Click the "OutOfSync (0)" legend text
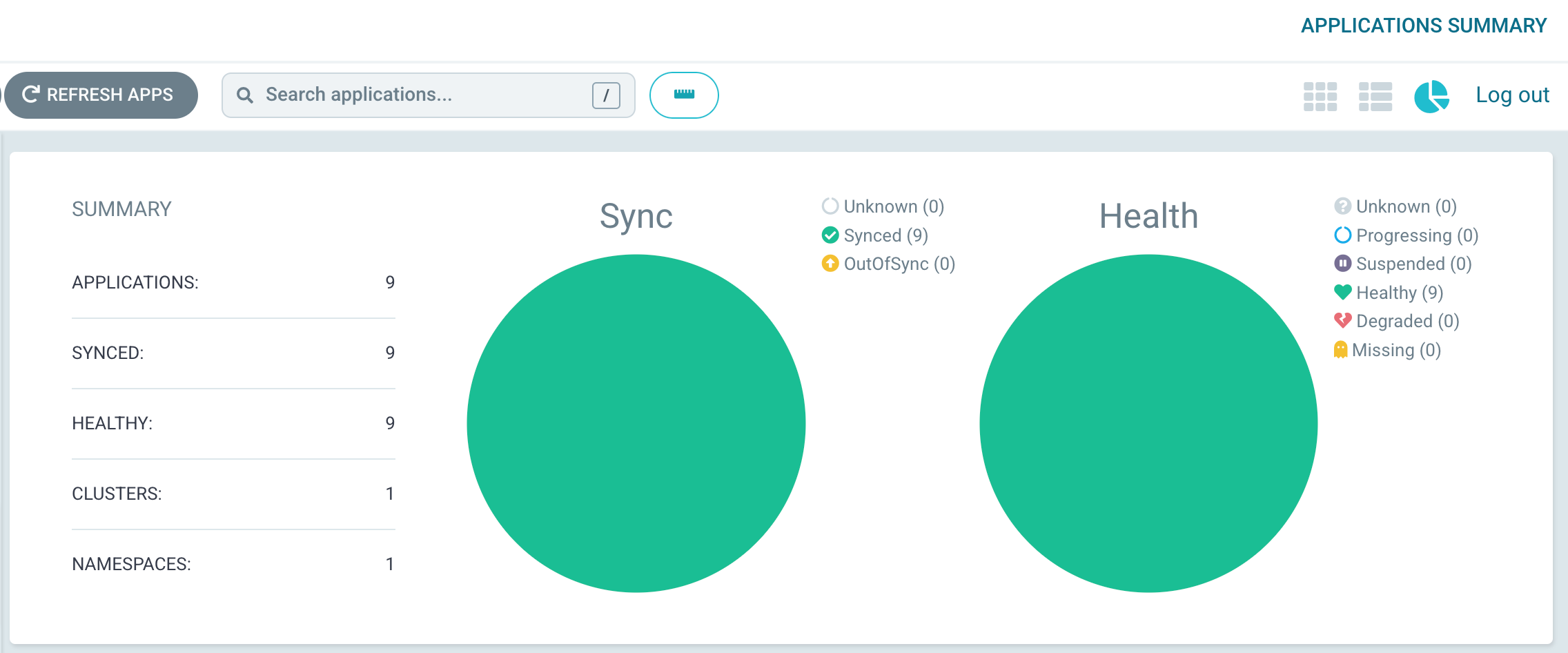The image size is (1568, 653). point(899,264)
